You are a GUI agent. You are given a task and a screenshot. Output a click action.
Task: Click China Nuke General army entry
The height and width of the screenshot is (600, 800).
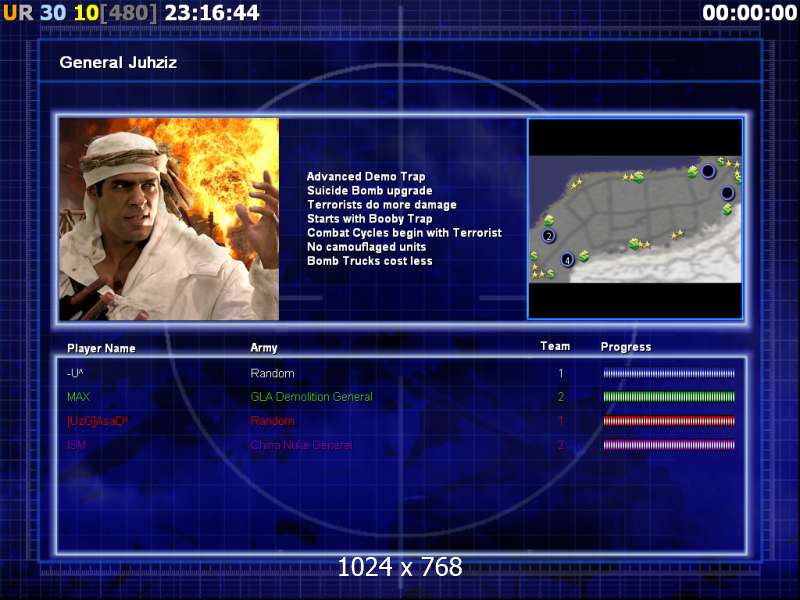pyautogui.click(x=302, y=445)
